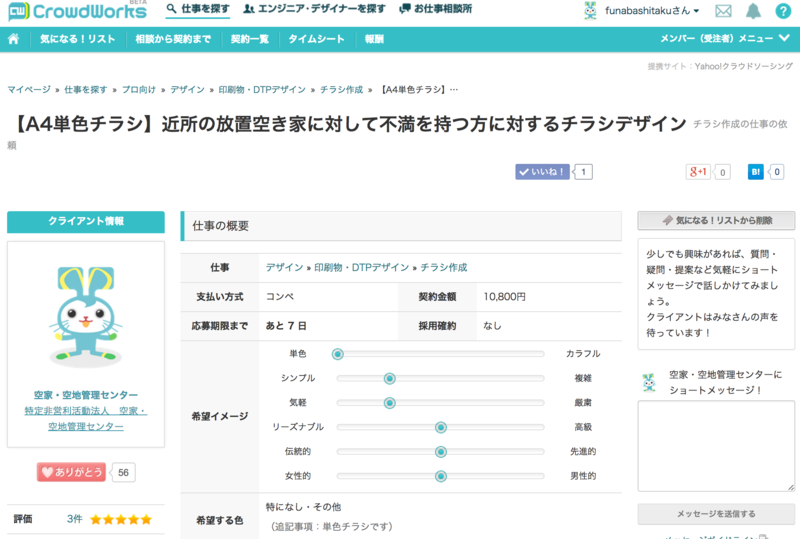Click デザイン link in 仕事 row
The image size is (800, 539).
284,267
